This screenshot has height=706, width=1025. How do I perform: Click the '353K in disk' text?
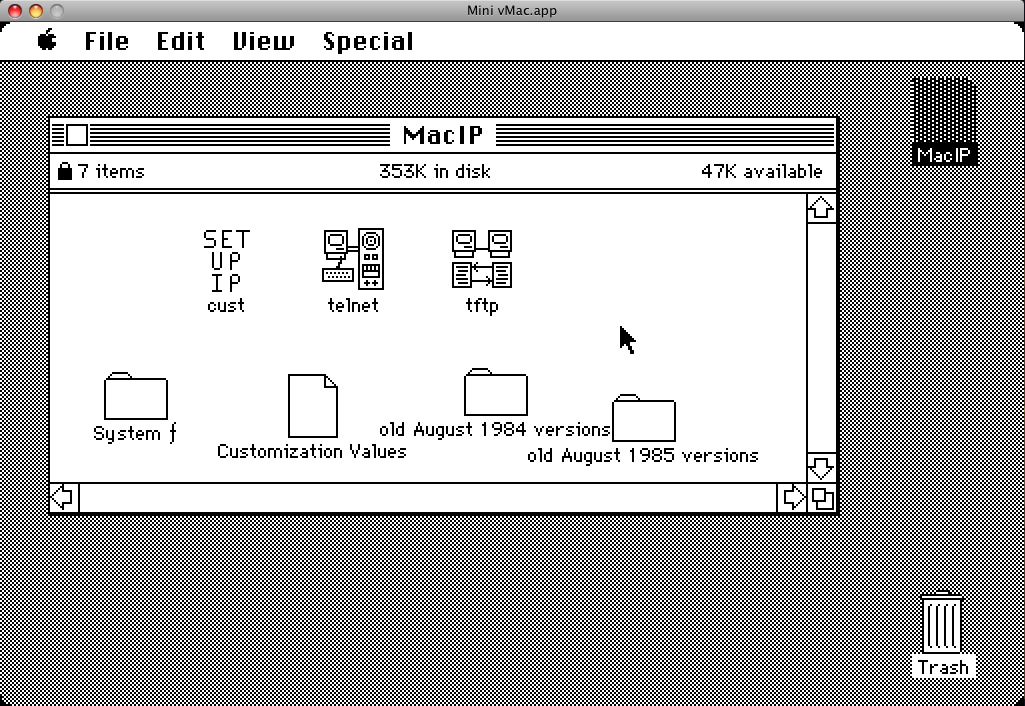click(435, 171)
